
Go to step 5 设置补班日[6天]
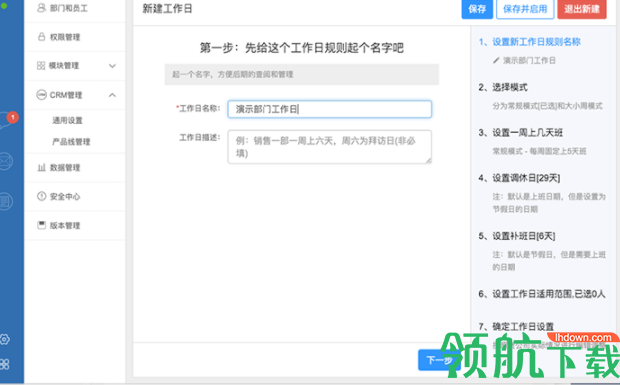coord(517,236)
